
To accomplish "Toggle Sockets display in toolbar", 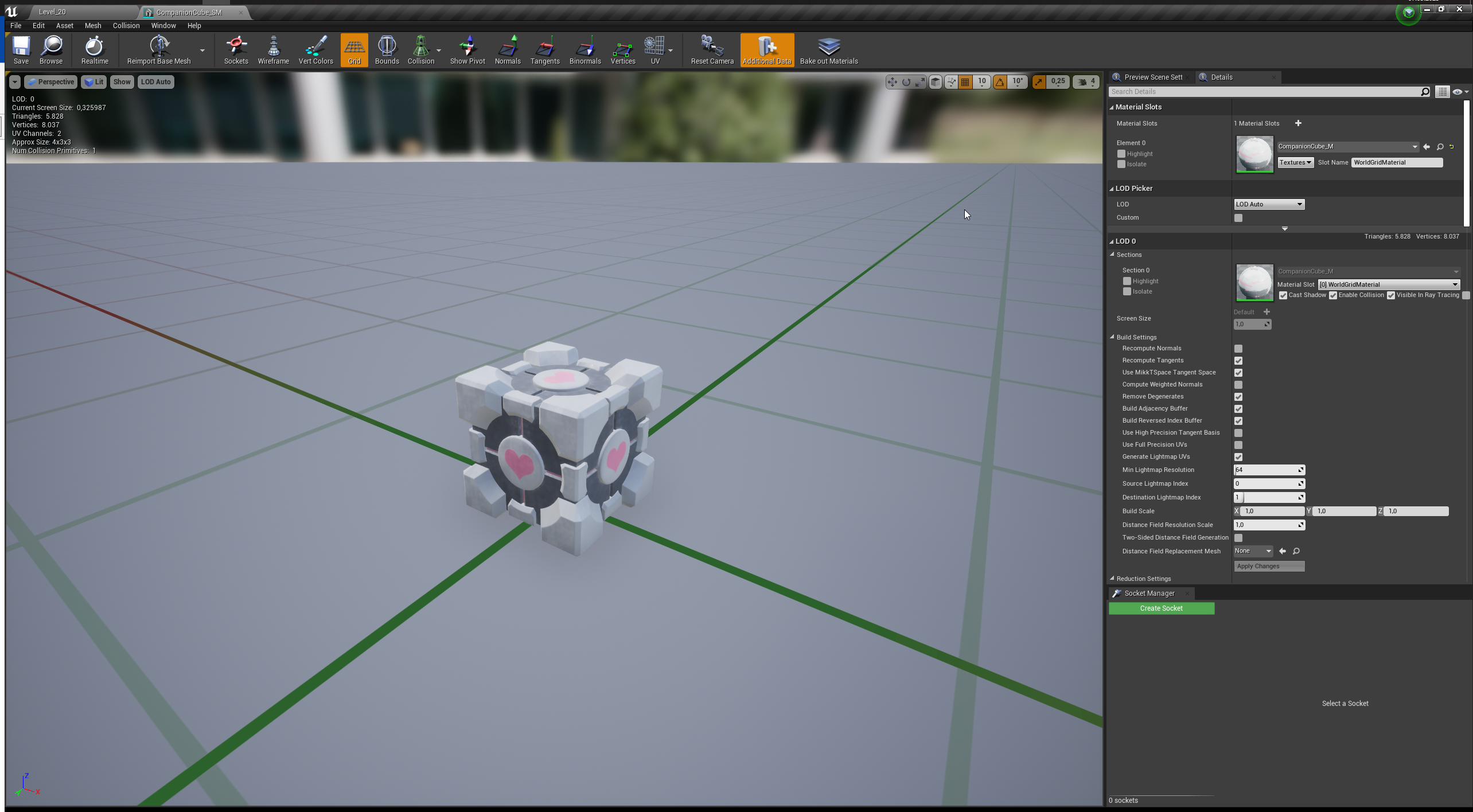I will tap(236, 49).
